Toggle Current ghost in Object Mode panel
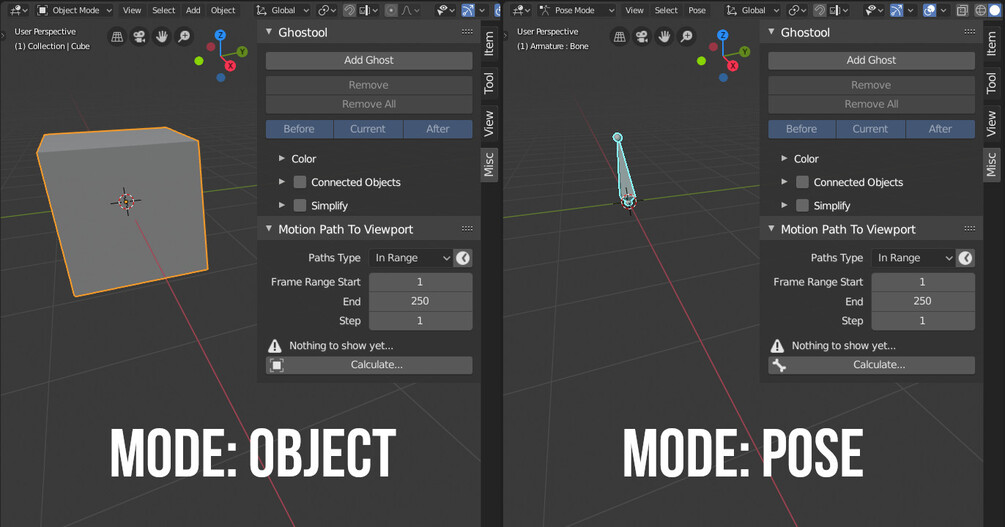 [x=368, y=129]
